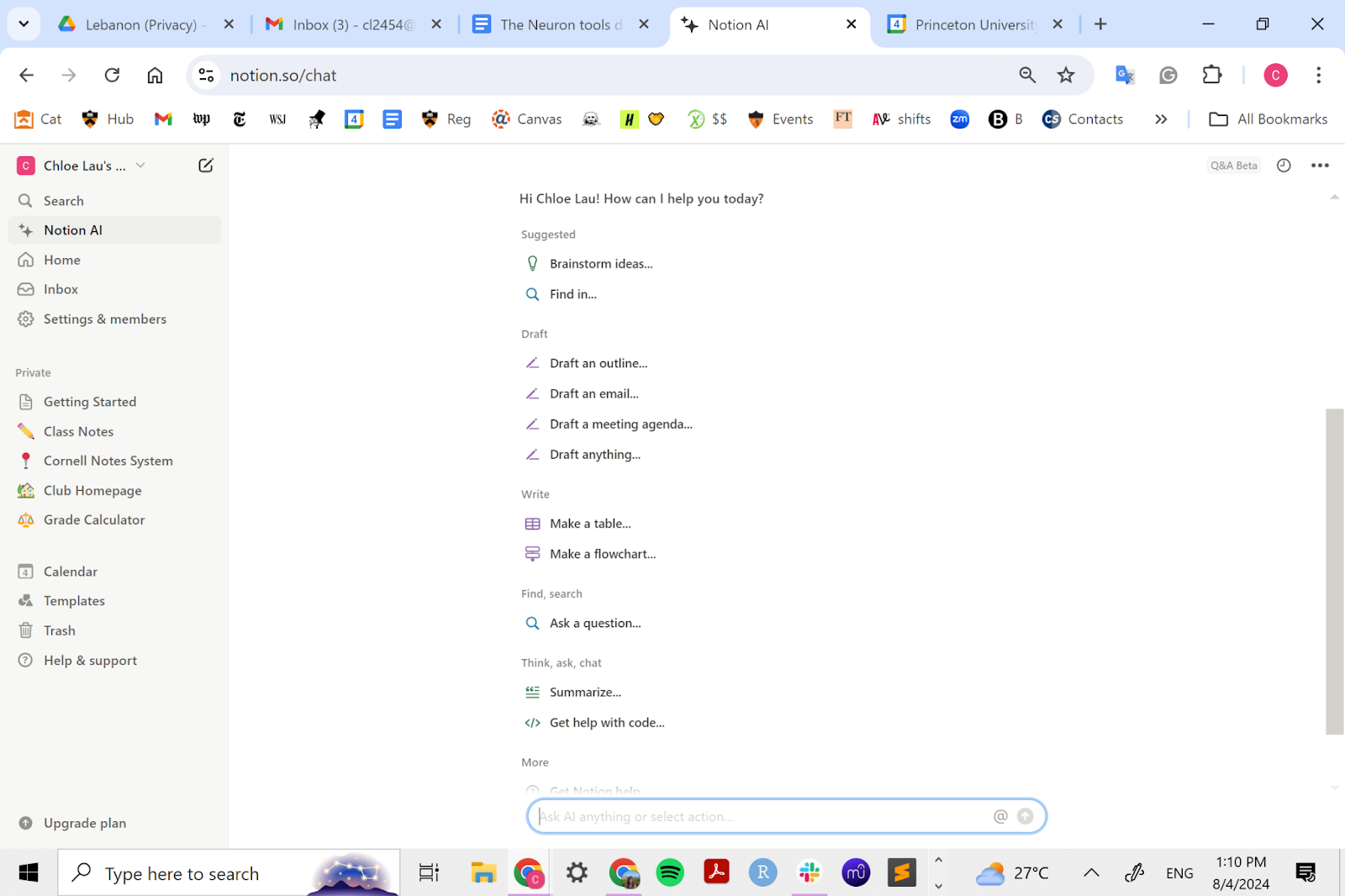
Task: Open Slack from the taskbar
Action: coord(810,873)
